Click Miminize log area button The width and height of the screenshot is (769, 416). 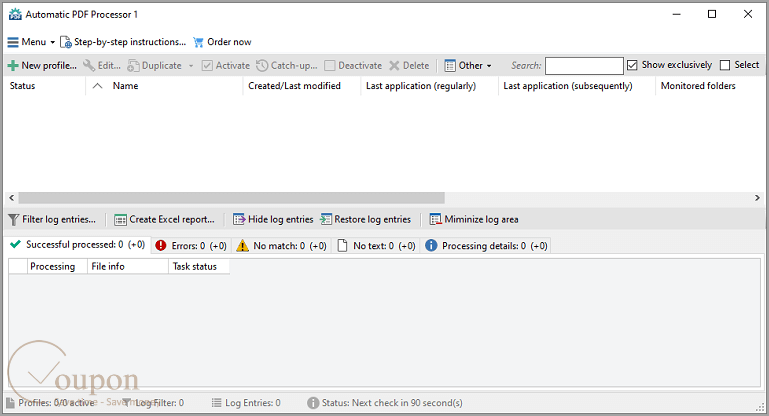point(474,219)
